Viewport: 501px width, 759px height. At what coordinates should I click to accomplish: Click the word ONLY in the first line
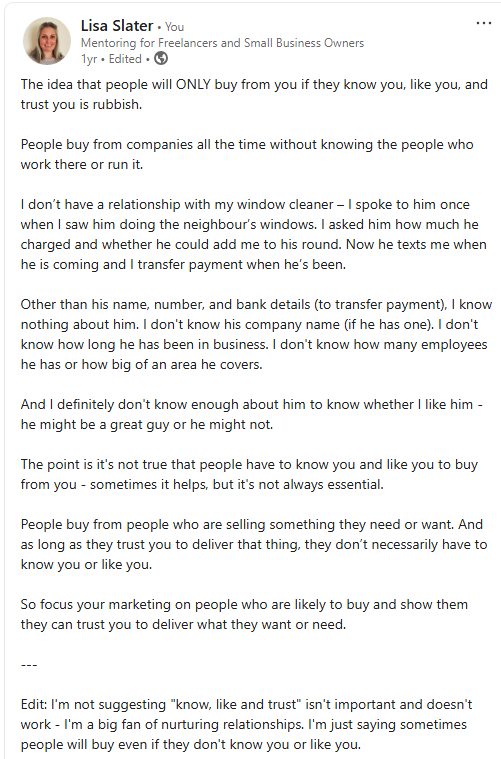point(193,84)
